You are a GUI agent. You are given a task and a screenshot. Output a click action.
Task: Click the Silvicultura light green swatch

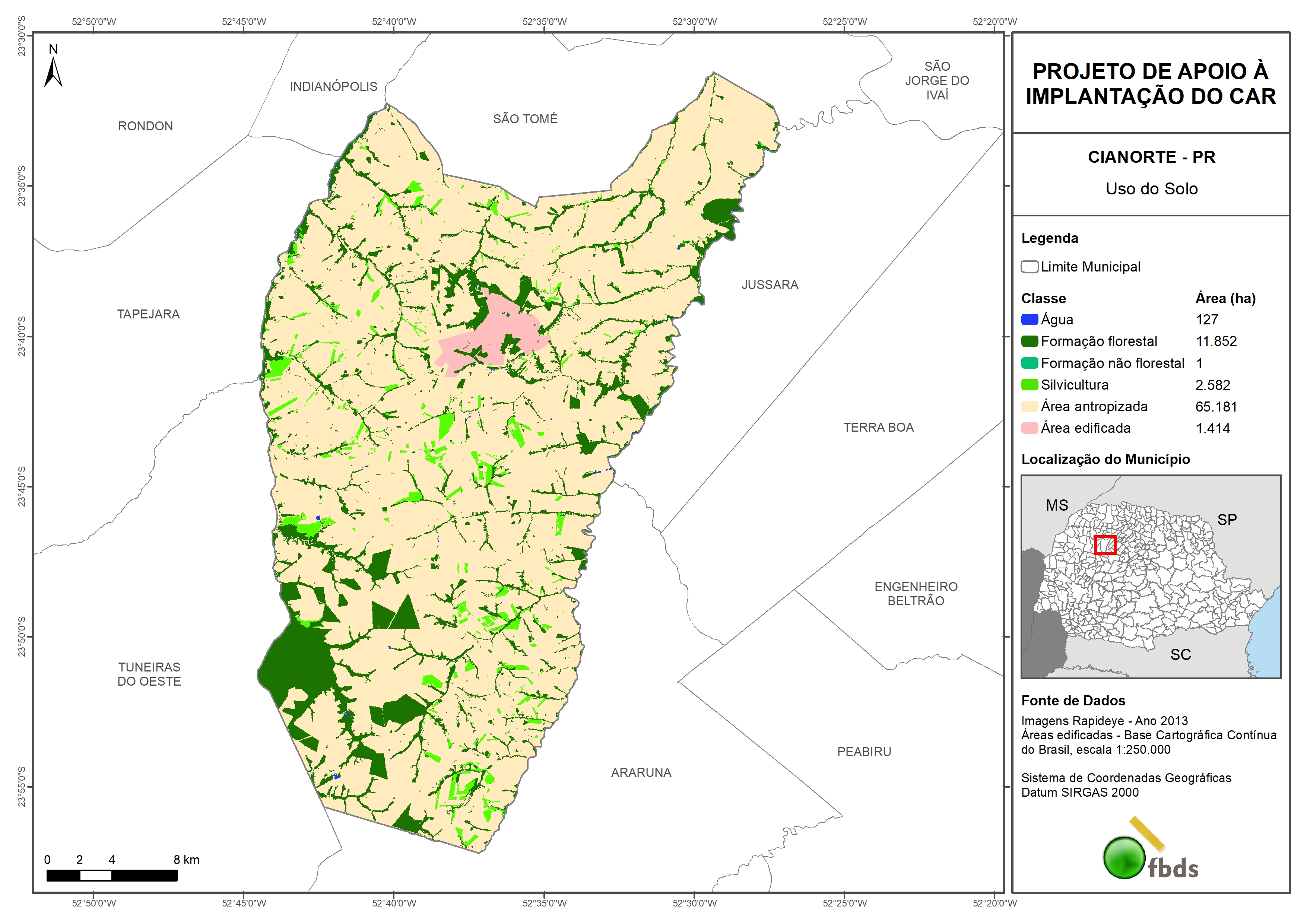(x=1029, y=385)
